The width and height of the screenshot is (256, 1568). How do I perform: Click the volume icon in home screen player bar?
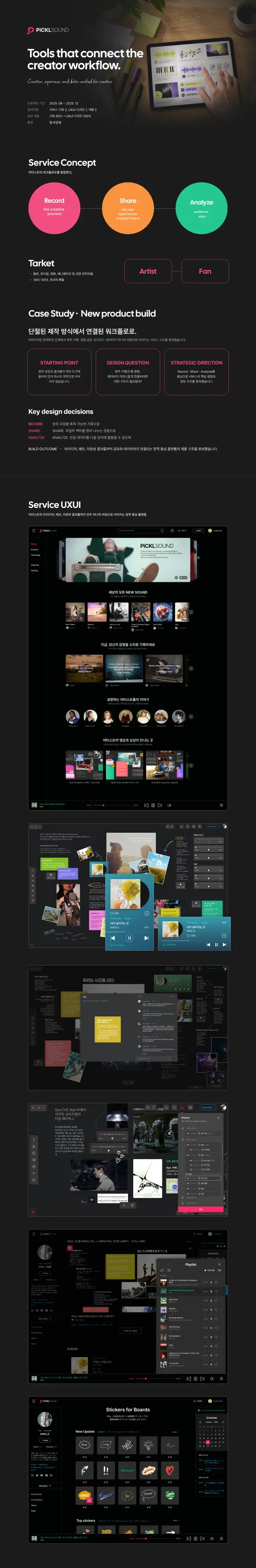tap(170, 805)
